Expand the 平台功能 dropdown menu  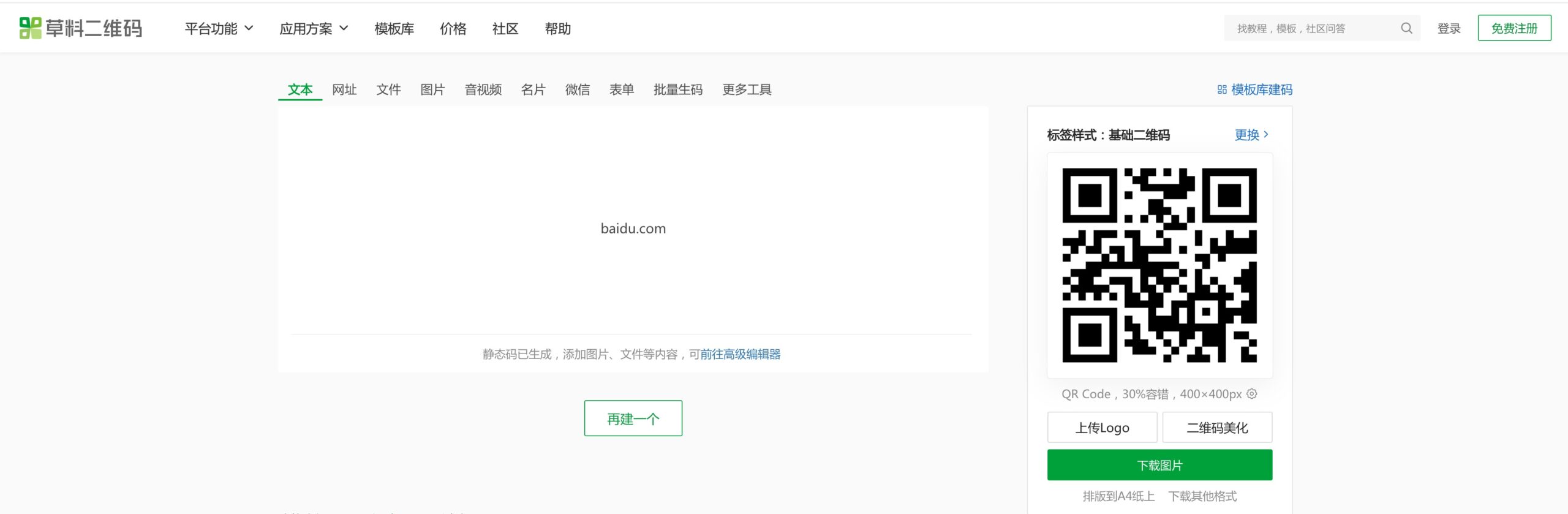(x=219, y=28)
